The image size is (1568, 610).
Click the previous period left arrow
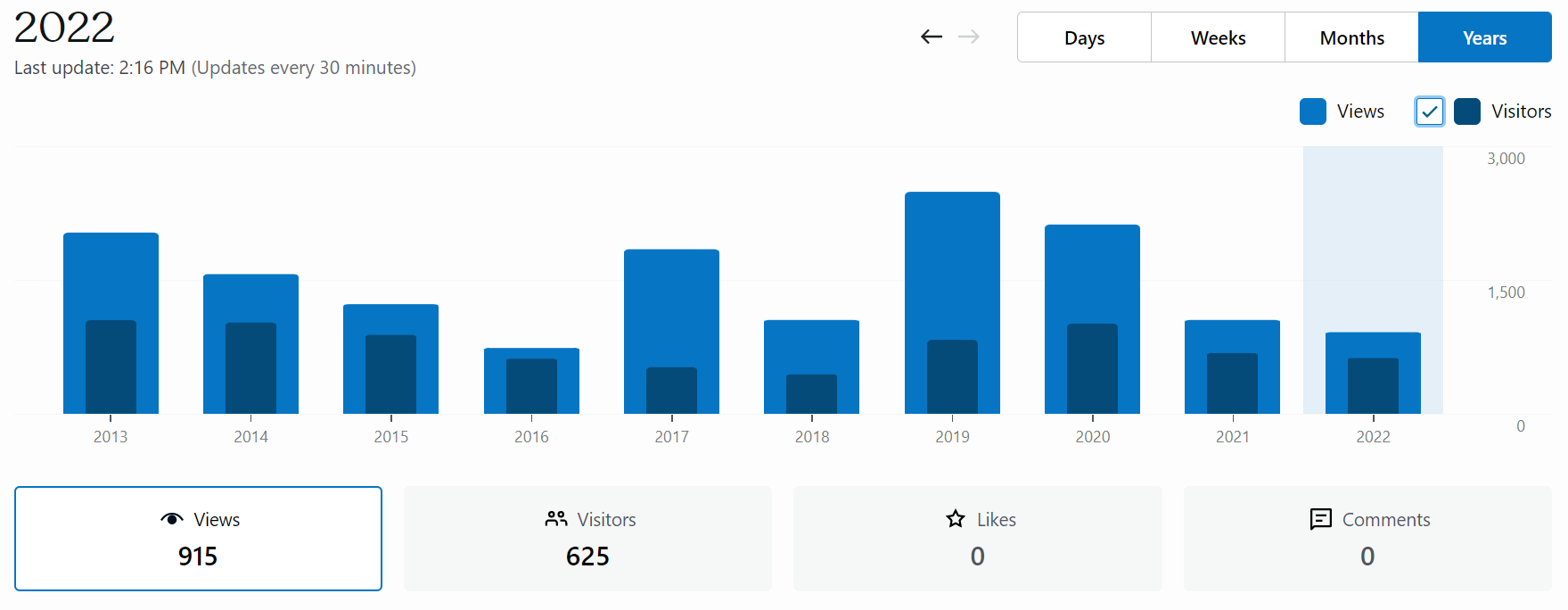click(x=932, y=37)
